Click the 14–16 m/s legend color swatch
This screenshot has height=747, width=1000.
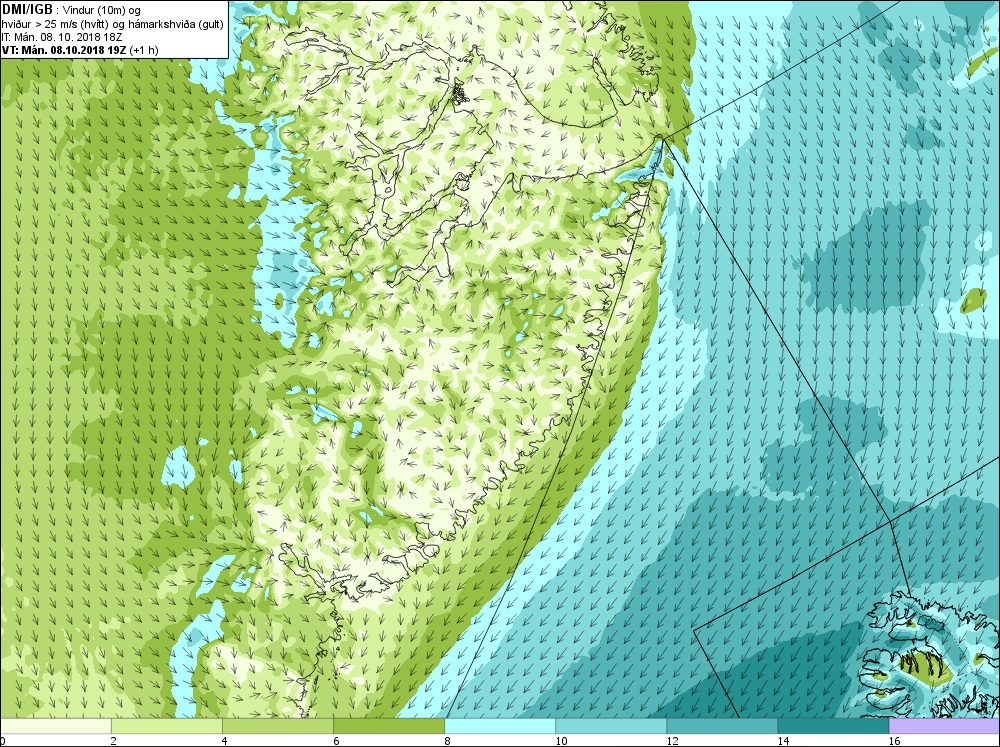tap(833, 726)
